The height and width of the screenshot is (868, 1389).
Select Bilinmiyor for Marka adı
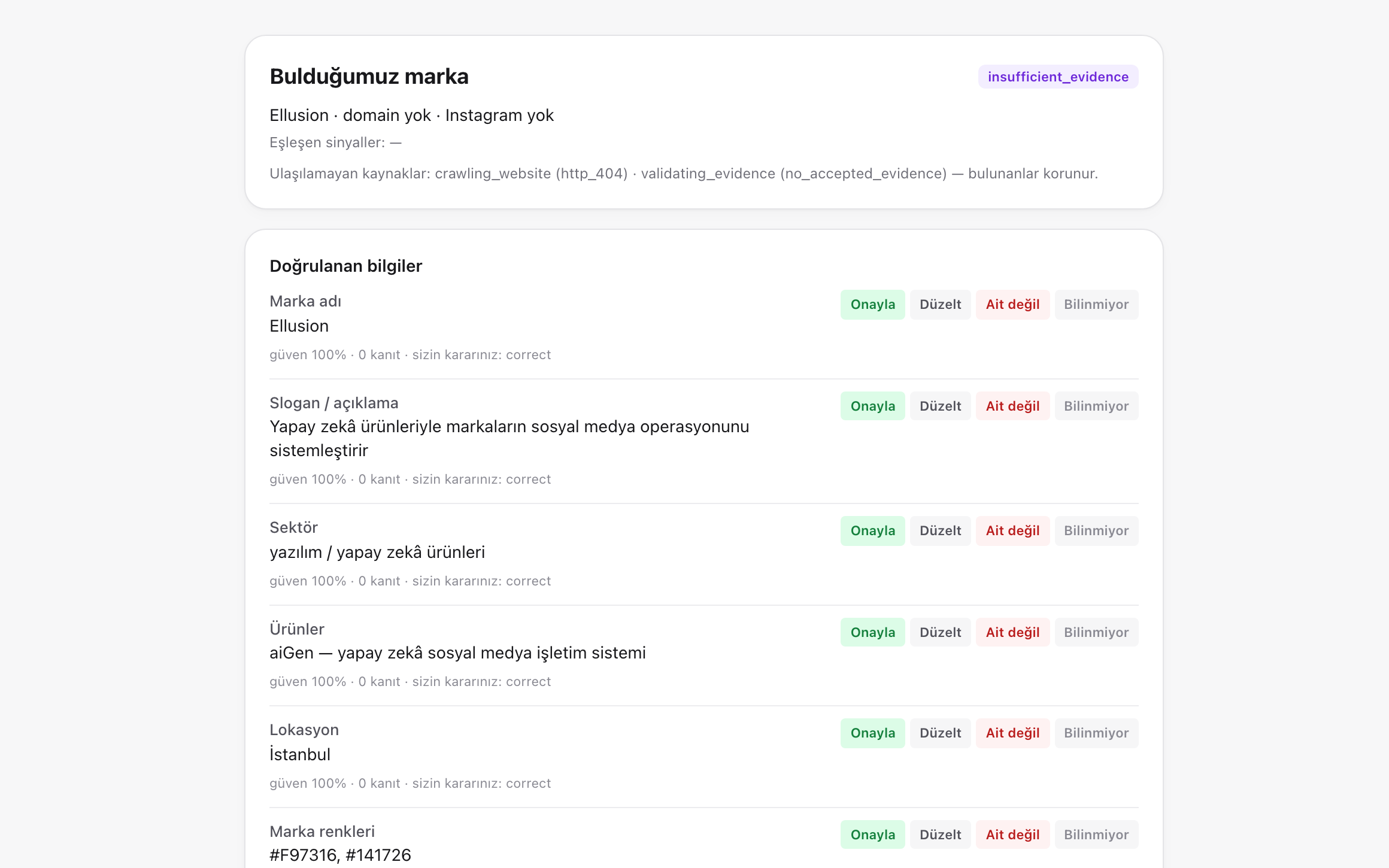tap(1096, 305)
